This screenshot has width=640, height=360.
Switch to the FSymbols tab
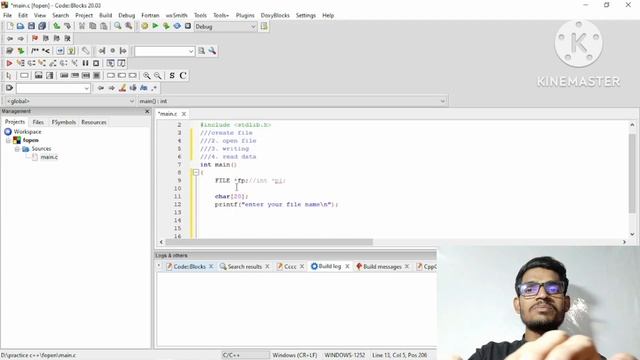pyautogui.click(x=64, y=122)
